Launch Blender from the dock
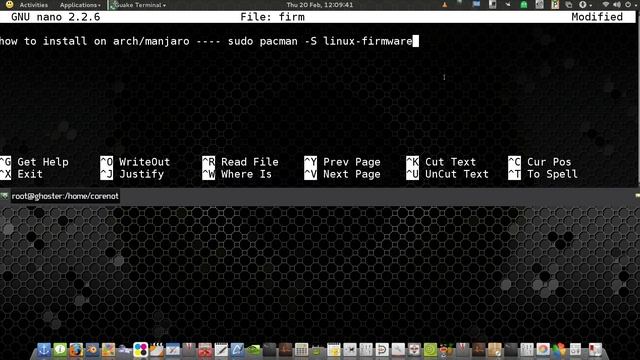The image size is (640, 360). point(92,349)
